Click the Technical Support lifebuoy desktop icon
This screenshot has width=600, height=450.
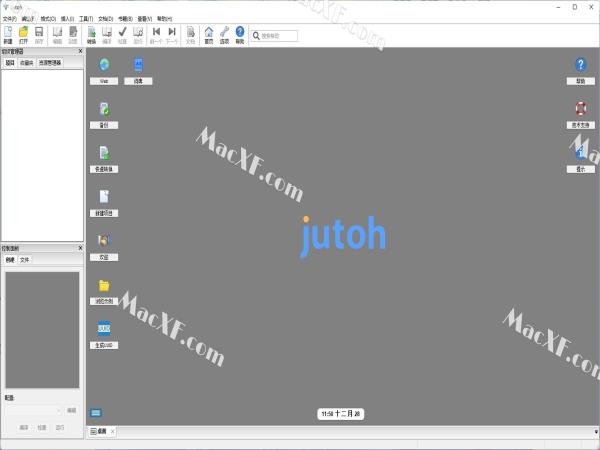(580, 109)
